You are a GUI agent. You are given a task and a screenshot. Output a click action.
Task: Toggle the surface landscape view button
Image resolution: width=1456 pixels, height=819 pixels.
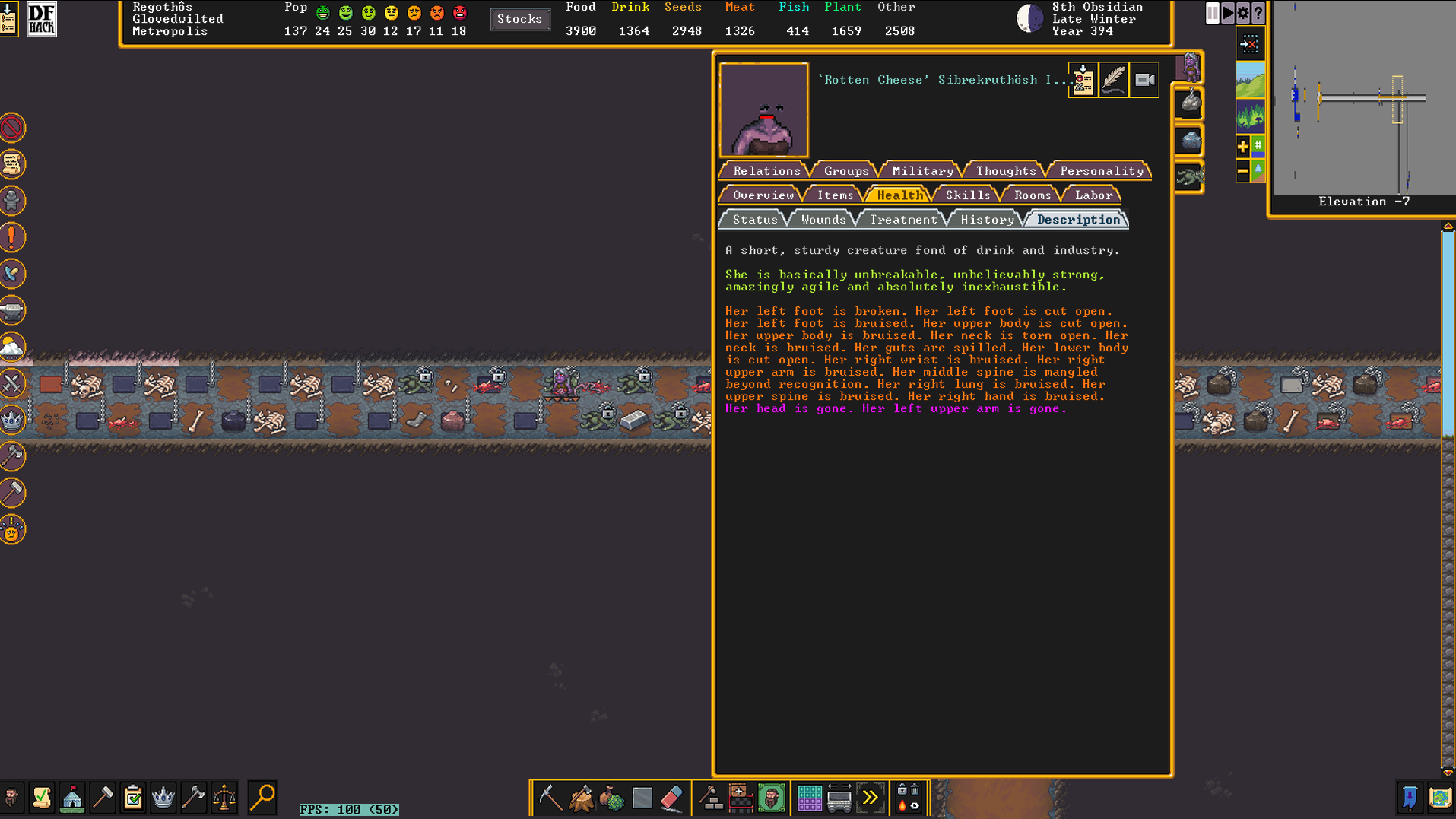pos(1251,81)
